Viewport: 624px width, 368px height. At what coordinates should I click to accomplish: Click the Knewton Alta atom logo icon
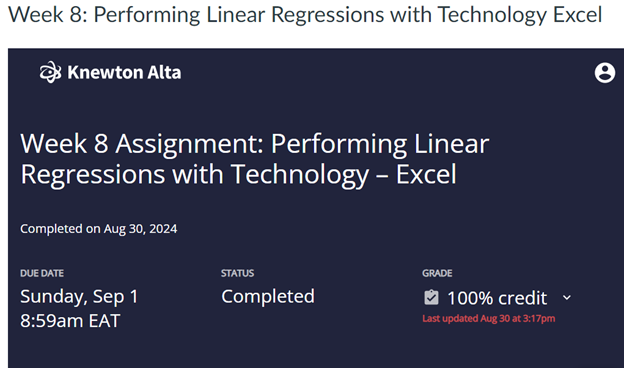[x=51, y=72]
